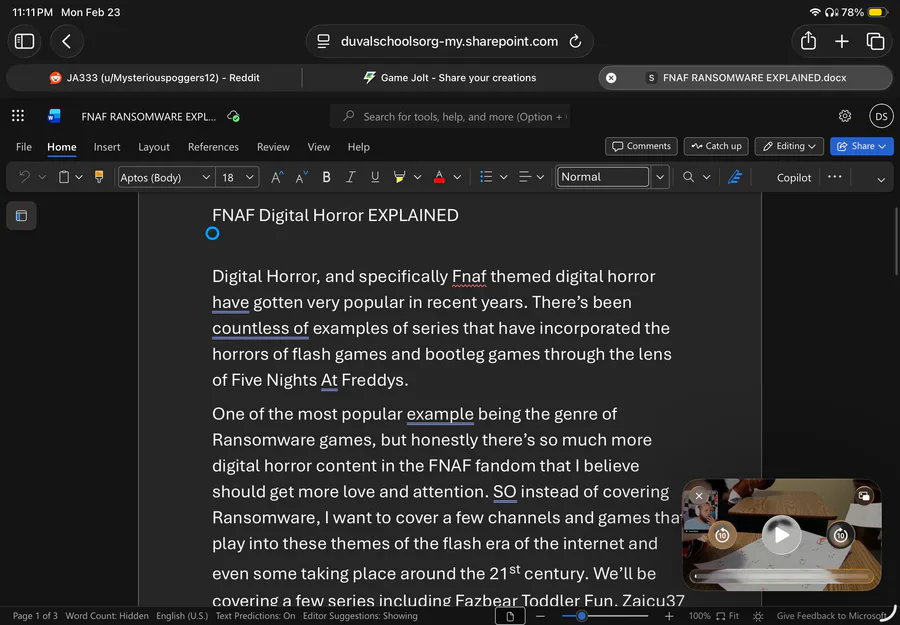Activate the Format Painter brush

click(99, 177)
